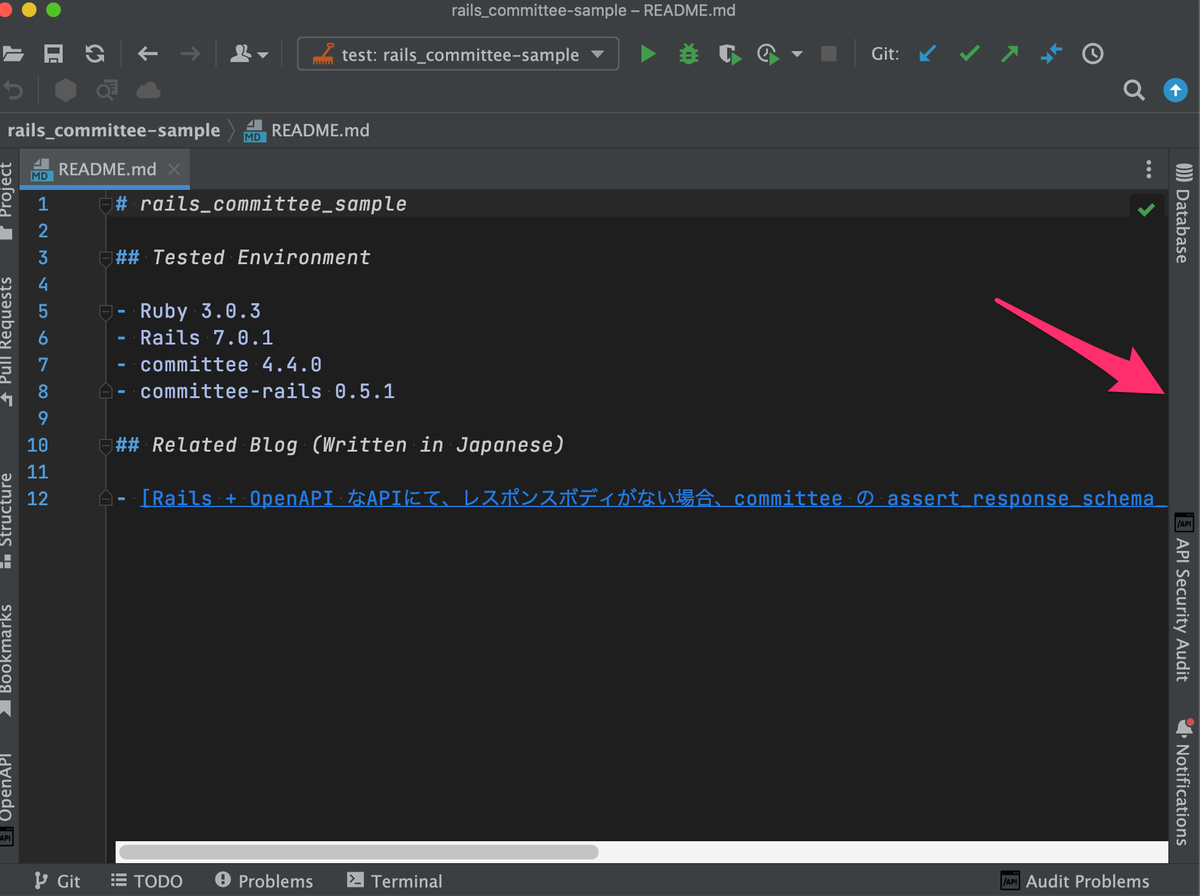Run with coverage using the shield icon
The image size is (1200, 896).
click(x=730, y=54)
